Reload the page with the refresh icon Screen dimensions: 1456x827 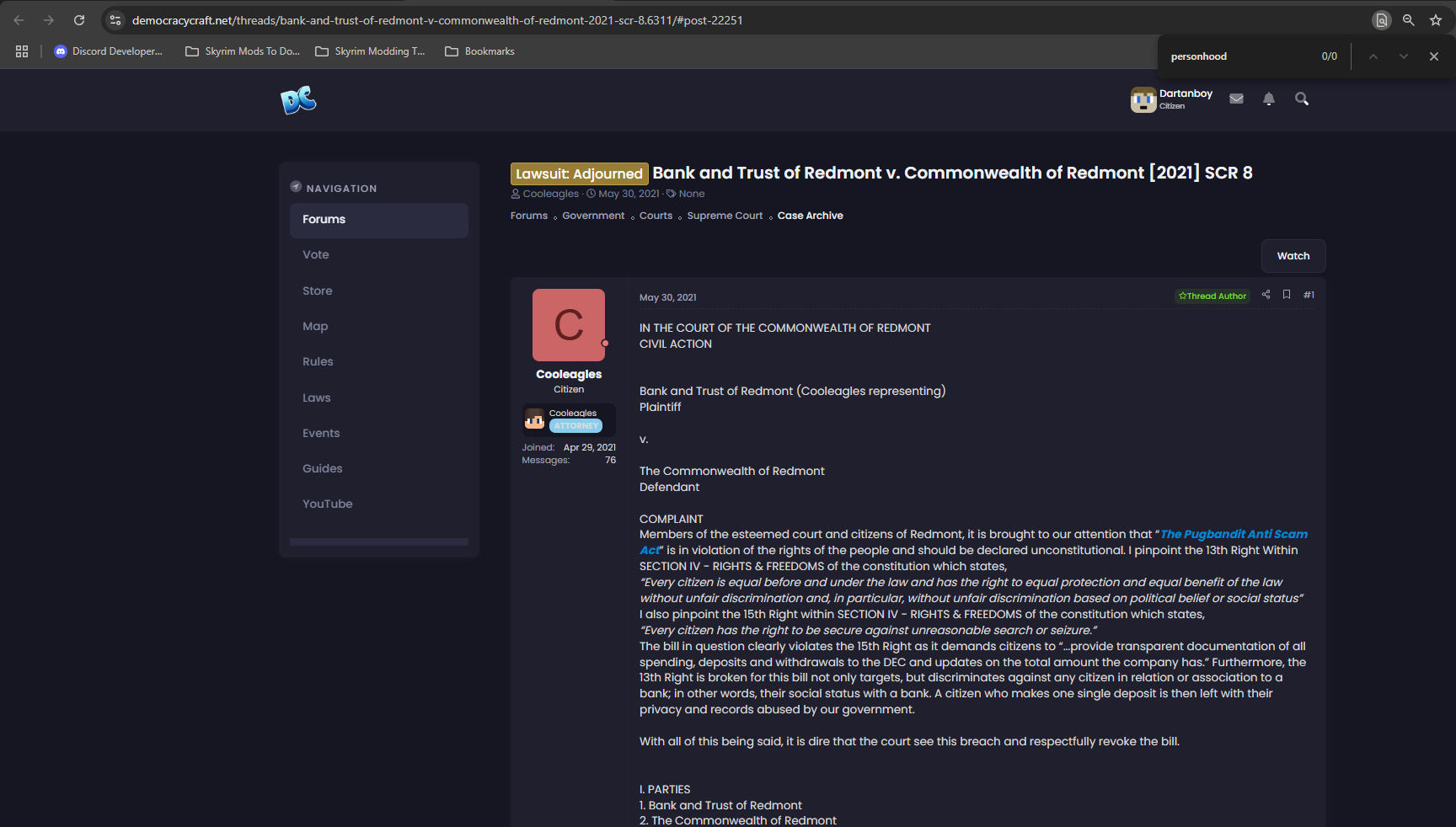click(79, 20)
